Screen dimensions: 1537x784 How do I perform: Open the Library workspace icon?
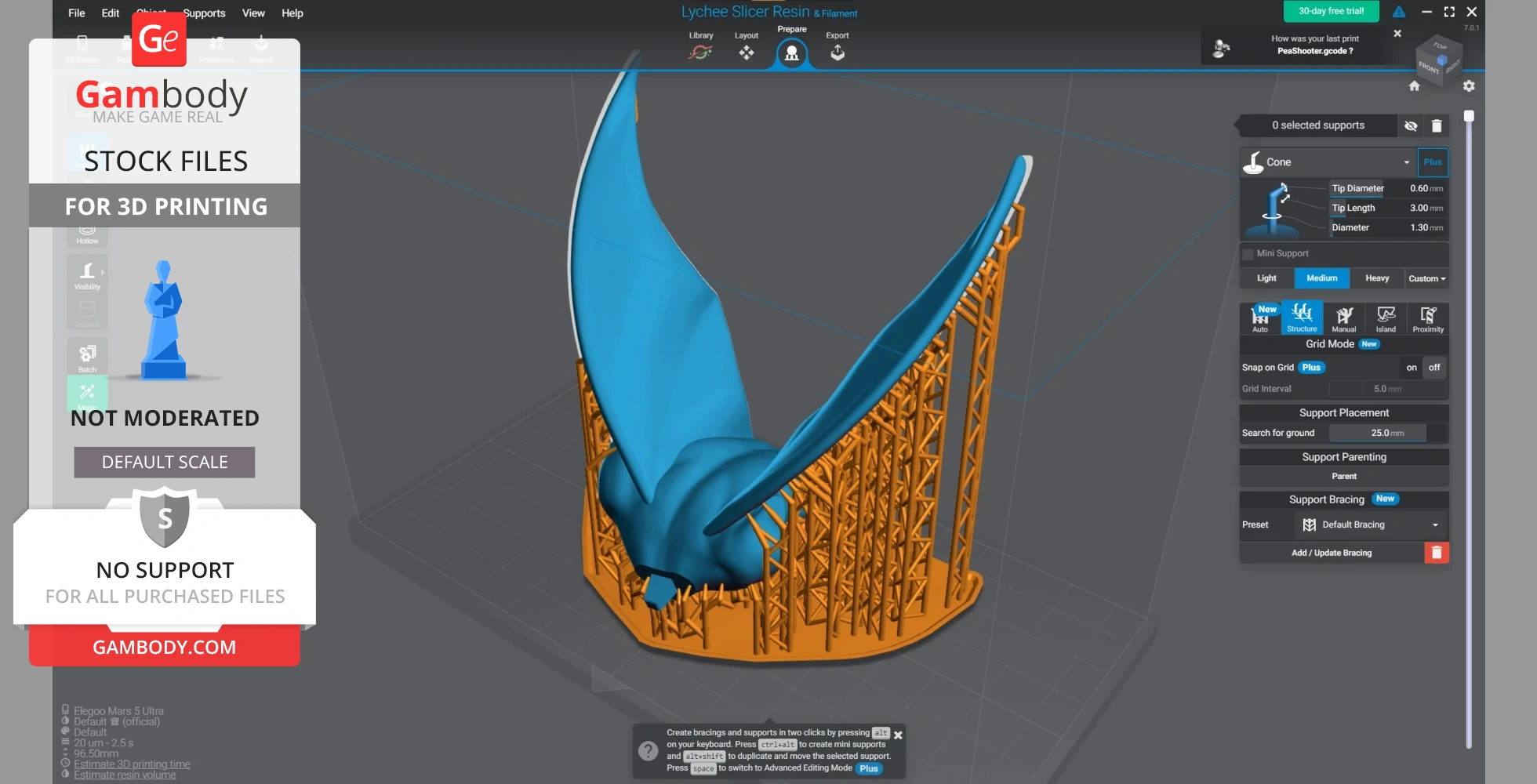(700, 52)
